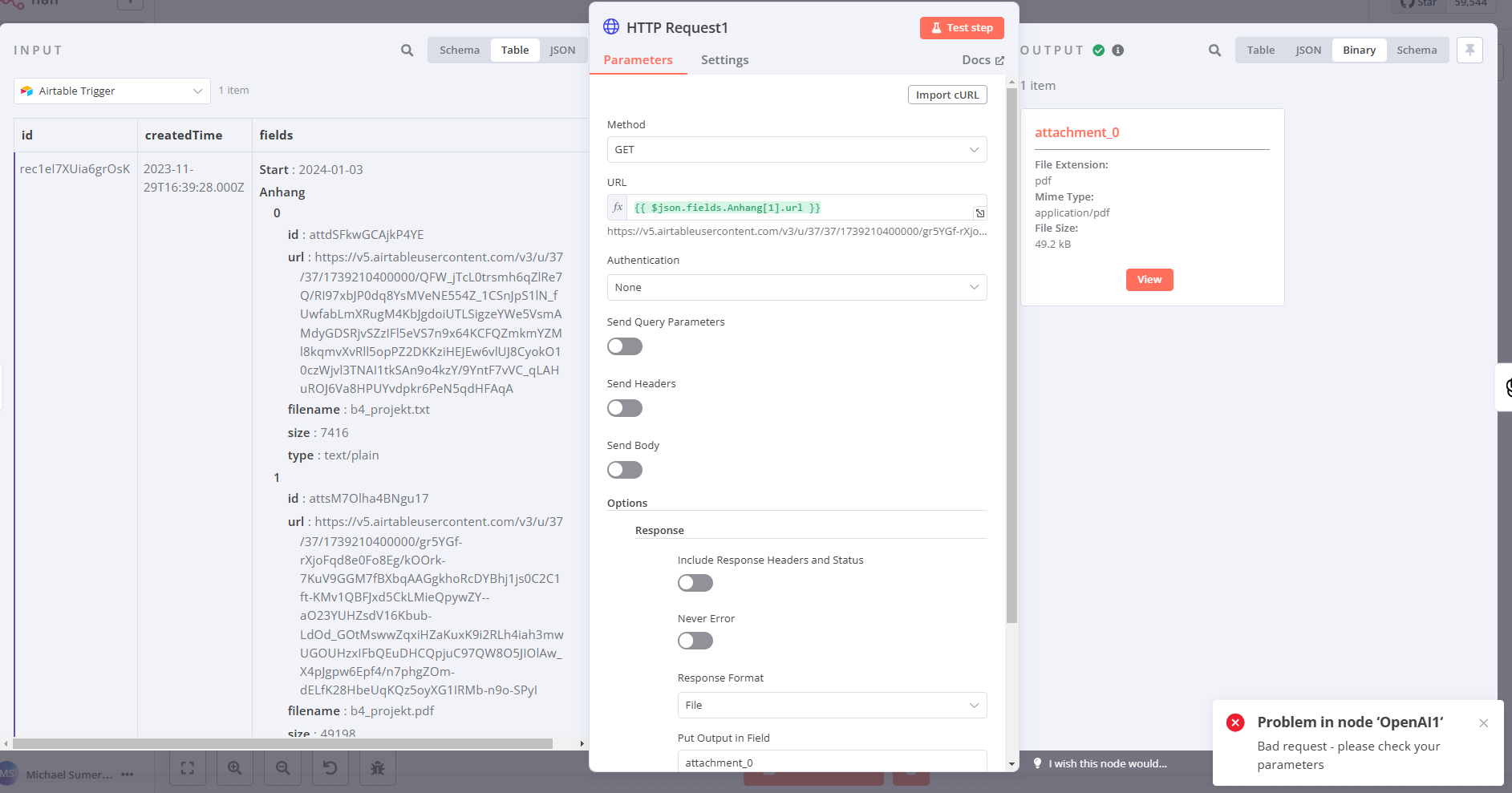Open the user menu three-dots icon
Screen dimensions: 1512x793
[x=128, y=775]
